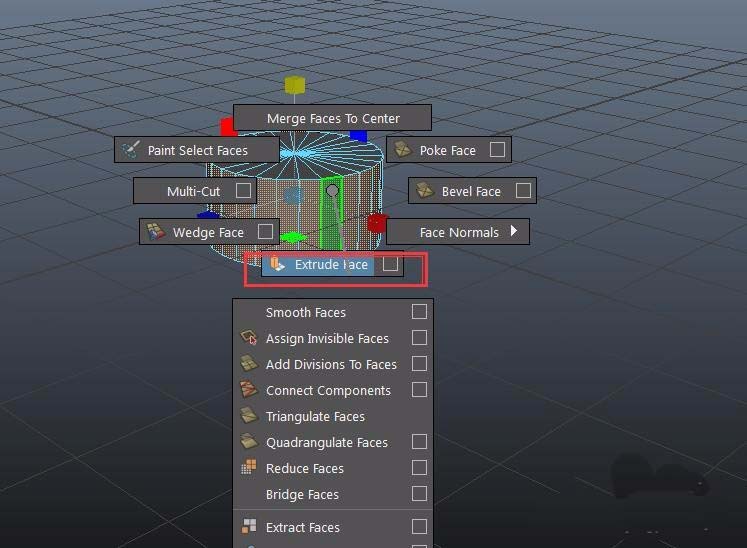Image resolution: width=747 pixels, height=548 pixels.
Task: Choose Bridge Faces entry
Action: tap(333, 494)
